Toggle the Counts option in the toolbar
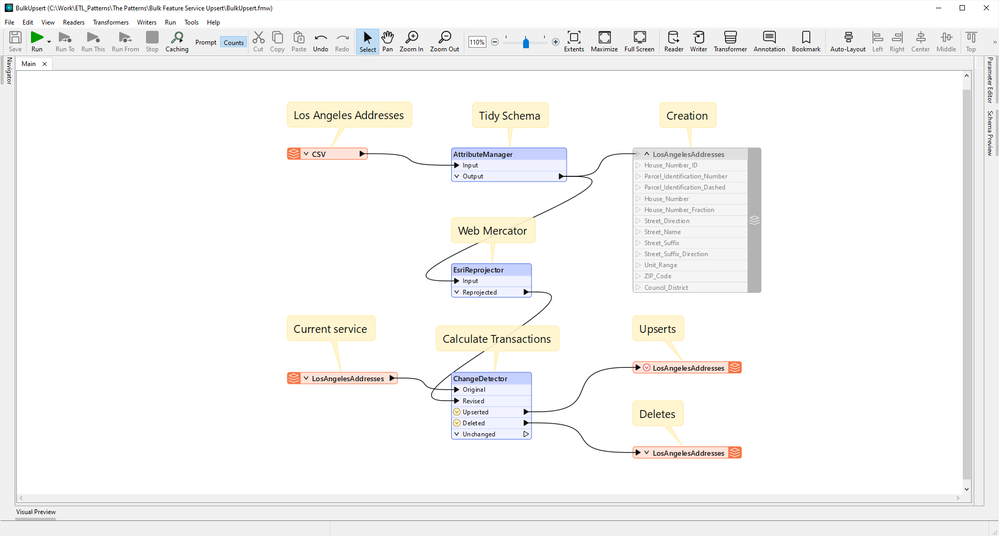The height and width of the screenshot is (536, 999). pyautogui.click(x=233, y=42)
